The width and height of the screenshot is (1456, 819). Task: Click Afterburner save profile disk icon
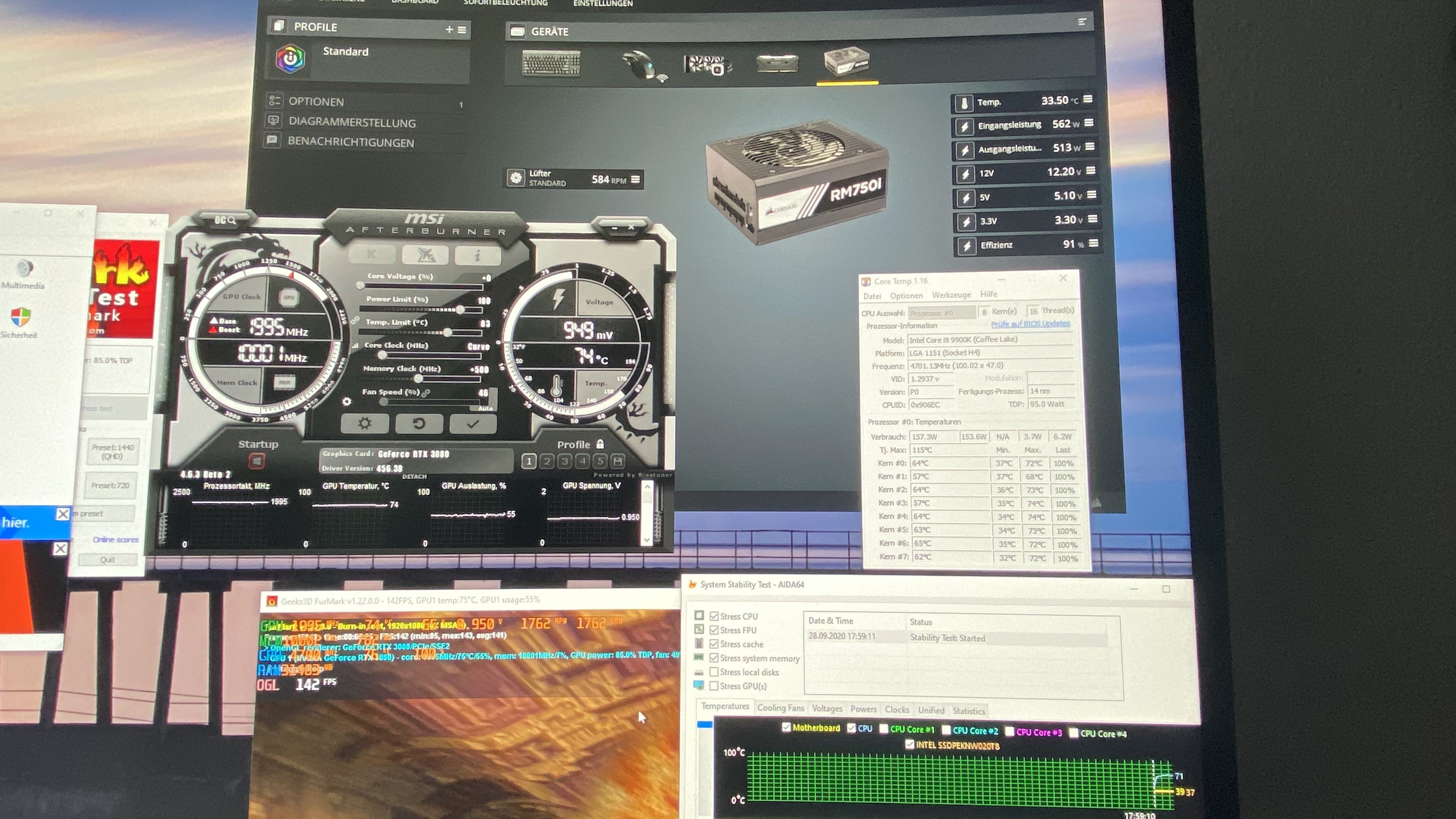(x=618, y=461)
